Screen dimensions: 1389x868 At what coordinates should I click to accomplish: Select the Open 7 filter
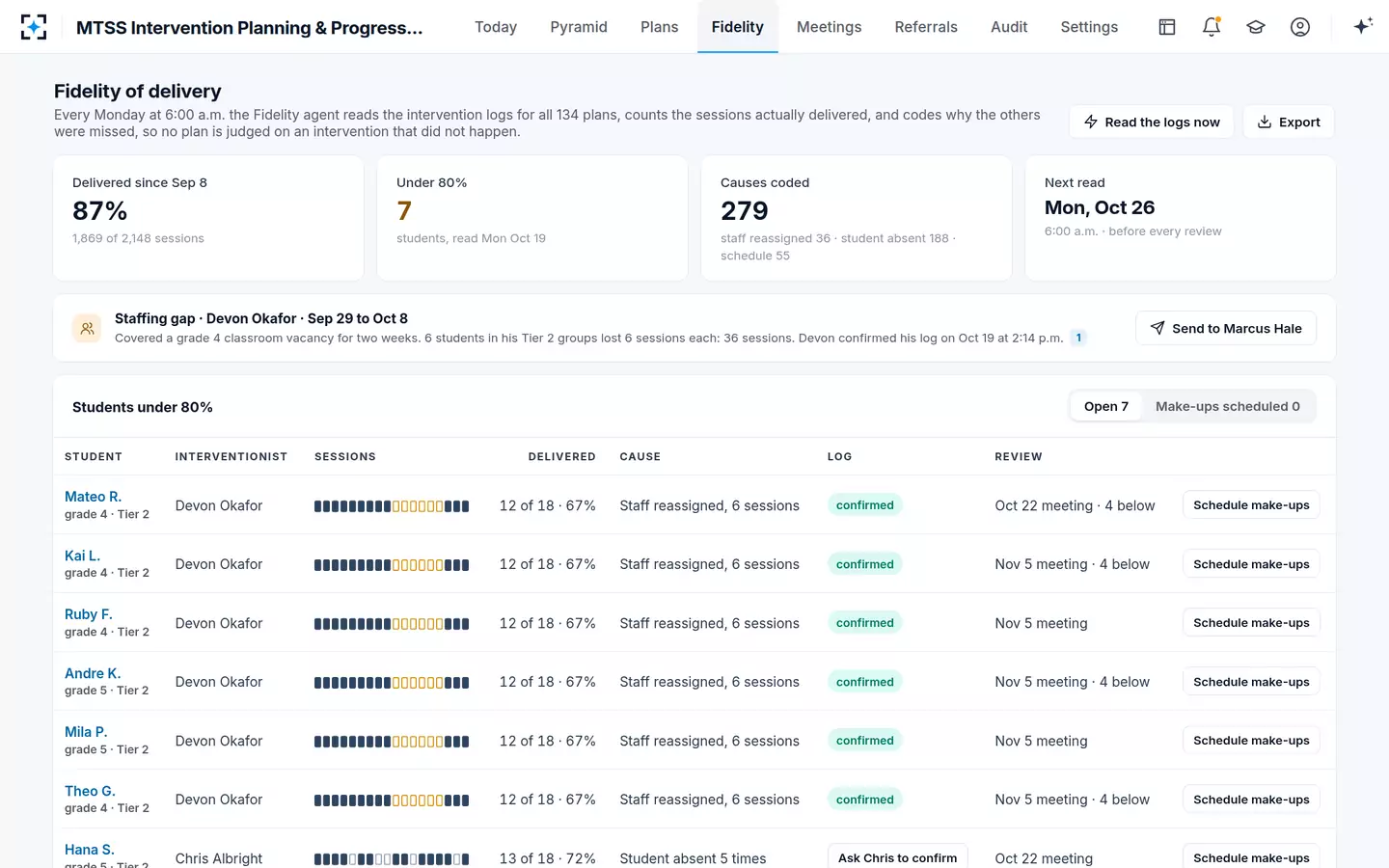tap(1106, 406)
